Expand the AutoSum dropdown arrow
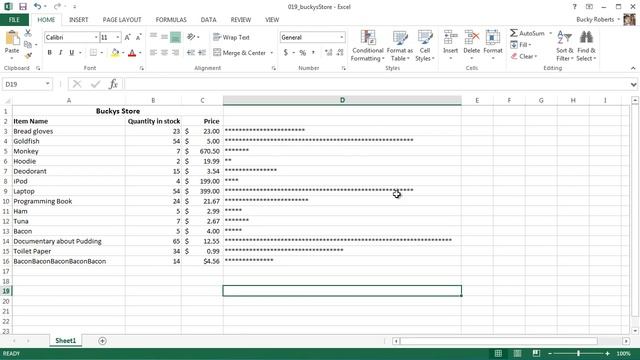640x360 pixels. coord(550,33)
